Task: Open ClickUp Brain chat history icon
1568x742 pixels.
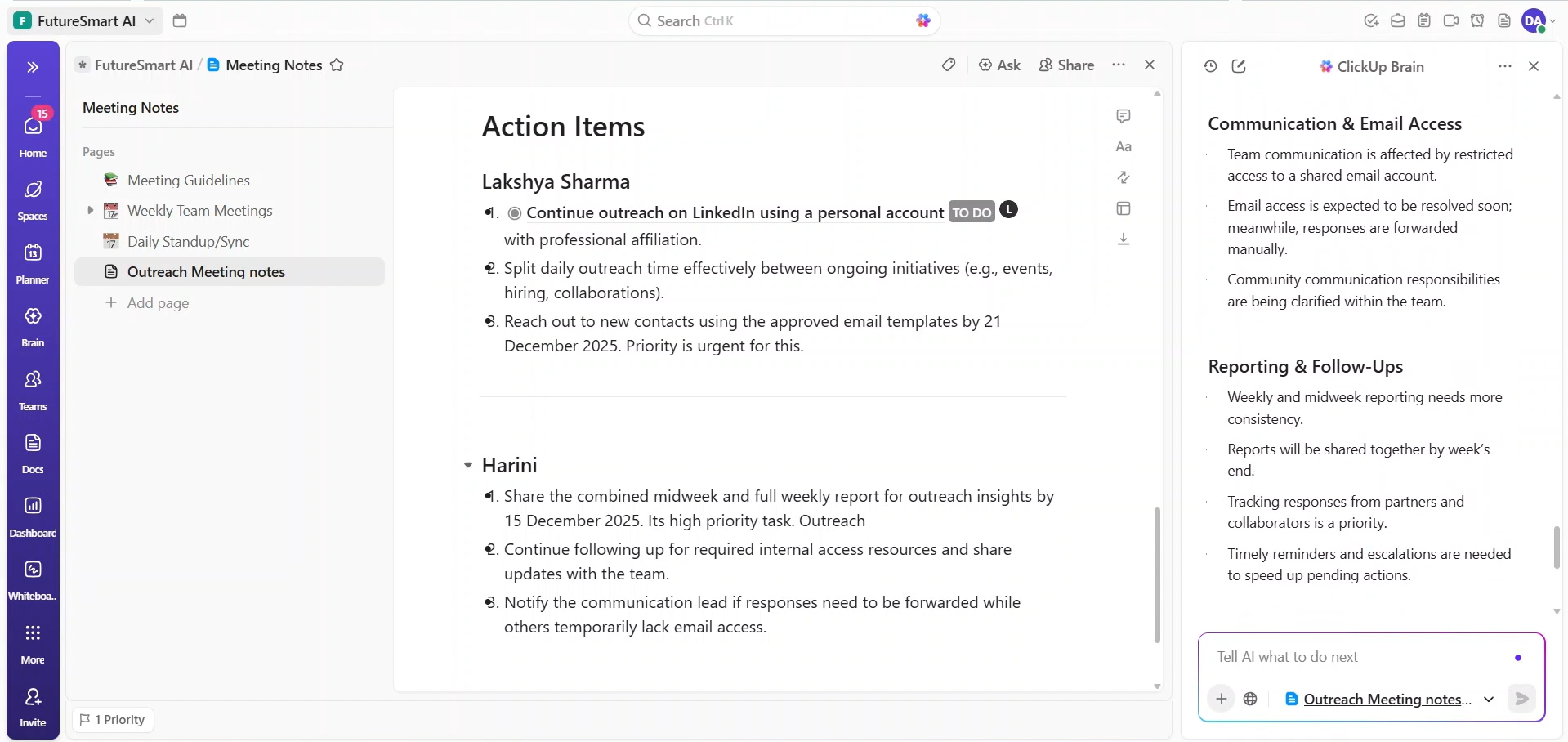Action: (x=1210, y=66)
